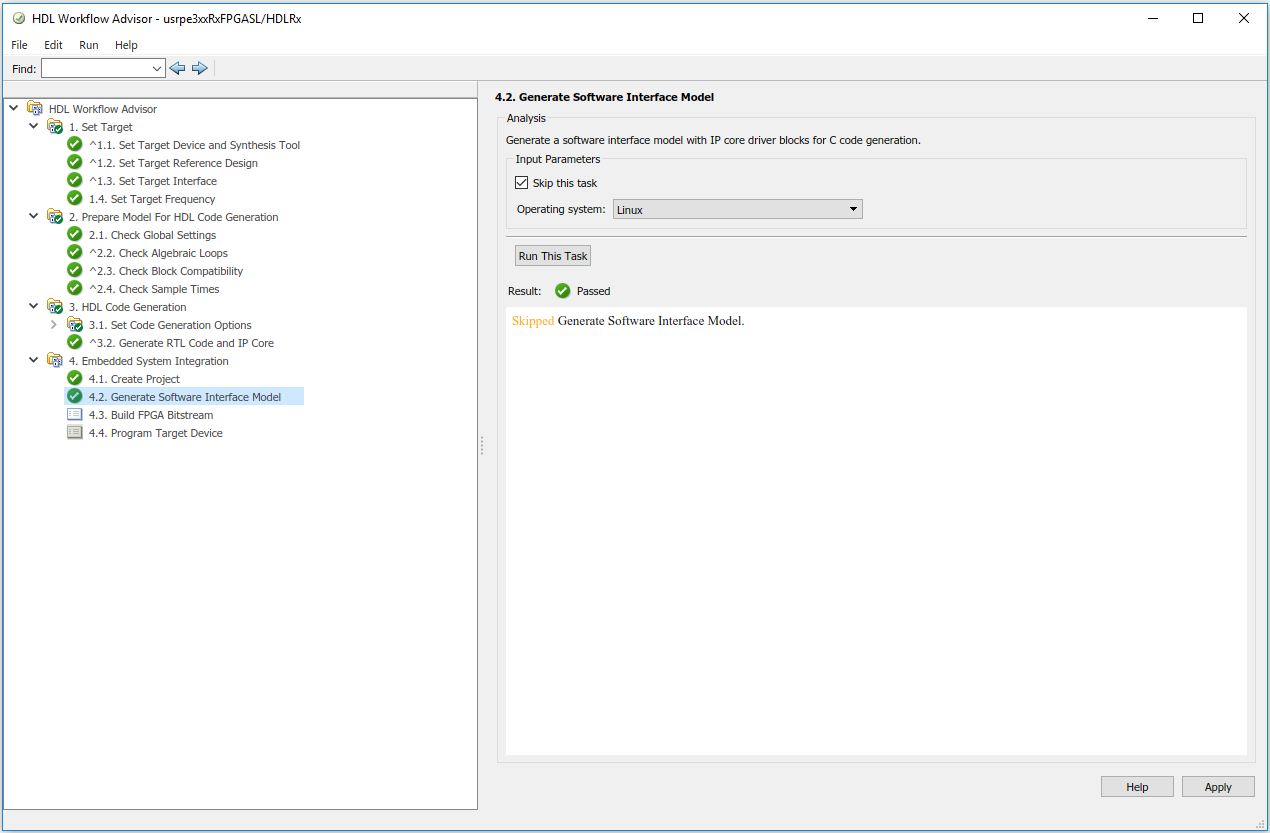
Task: Collapse Prepare Model For HDL Code Generation
Action: click(x=34, y=217)
